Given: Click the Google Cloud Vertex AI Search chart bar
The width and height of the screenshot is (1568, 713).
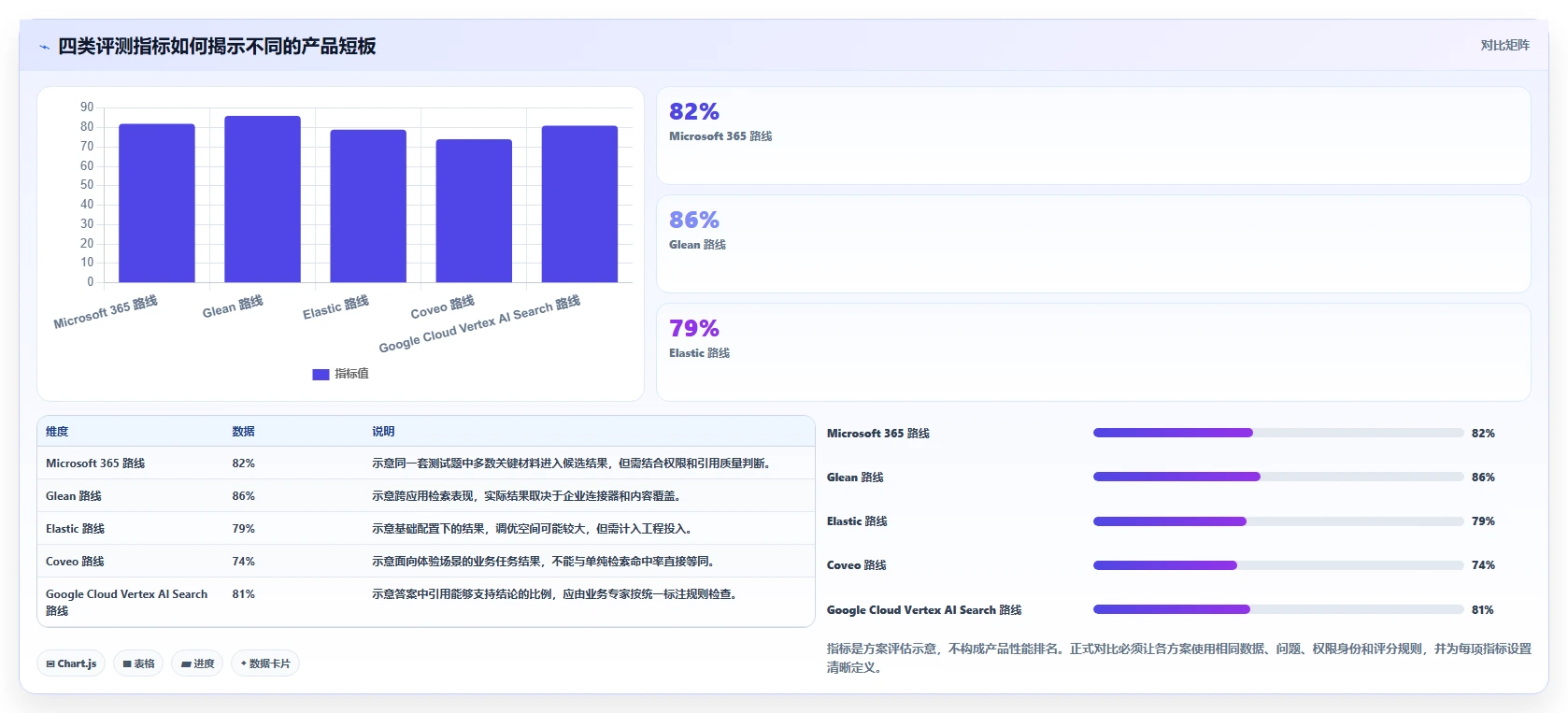Looking at the screenshot, I should 579,204.
